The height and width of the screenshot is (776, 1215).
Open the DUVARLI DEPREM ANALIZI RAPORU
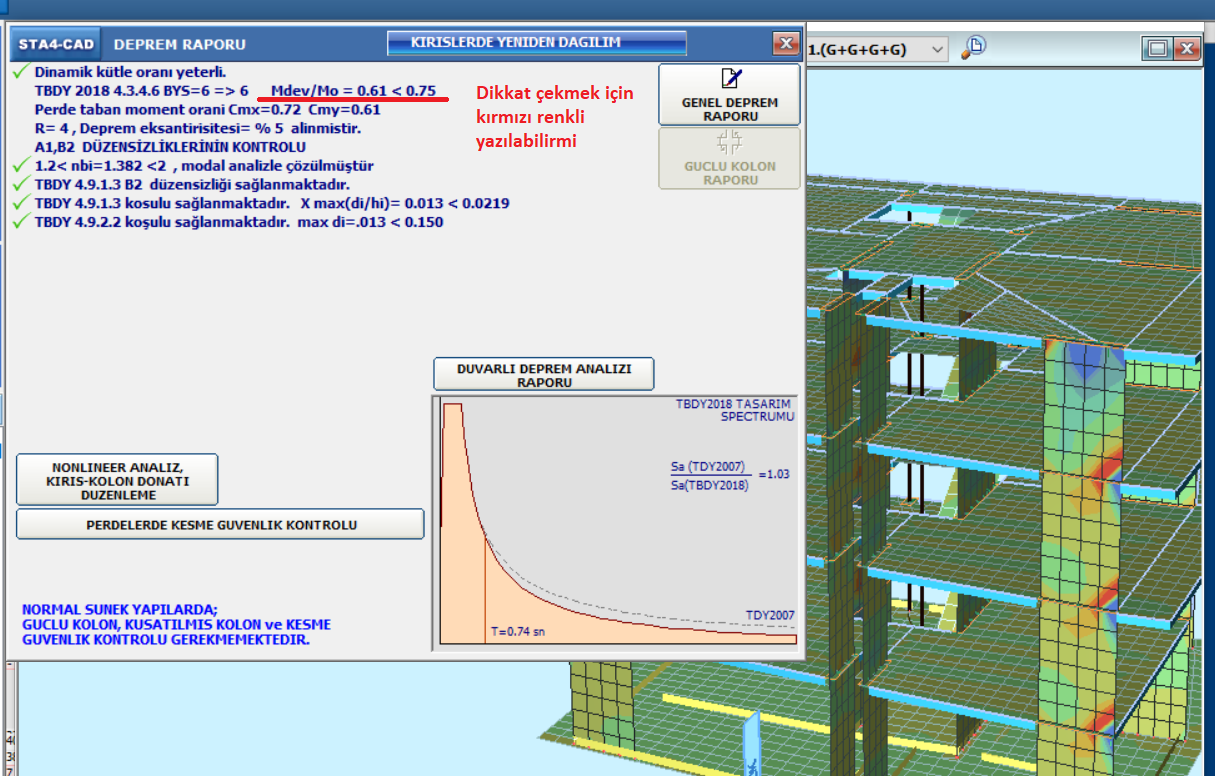(x=543, y=374)
